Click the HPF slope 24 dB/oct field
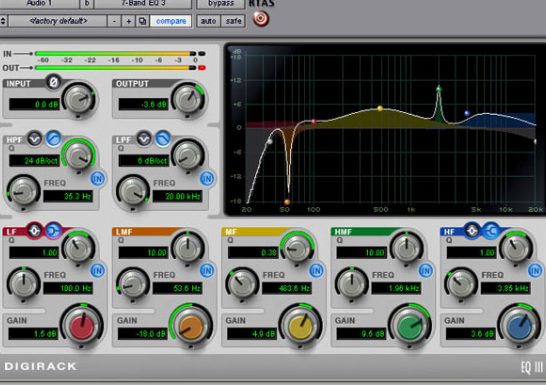Viewport: 546px width, 385px height. click(x=34, y=160)
